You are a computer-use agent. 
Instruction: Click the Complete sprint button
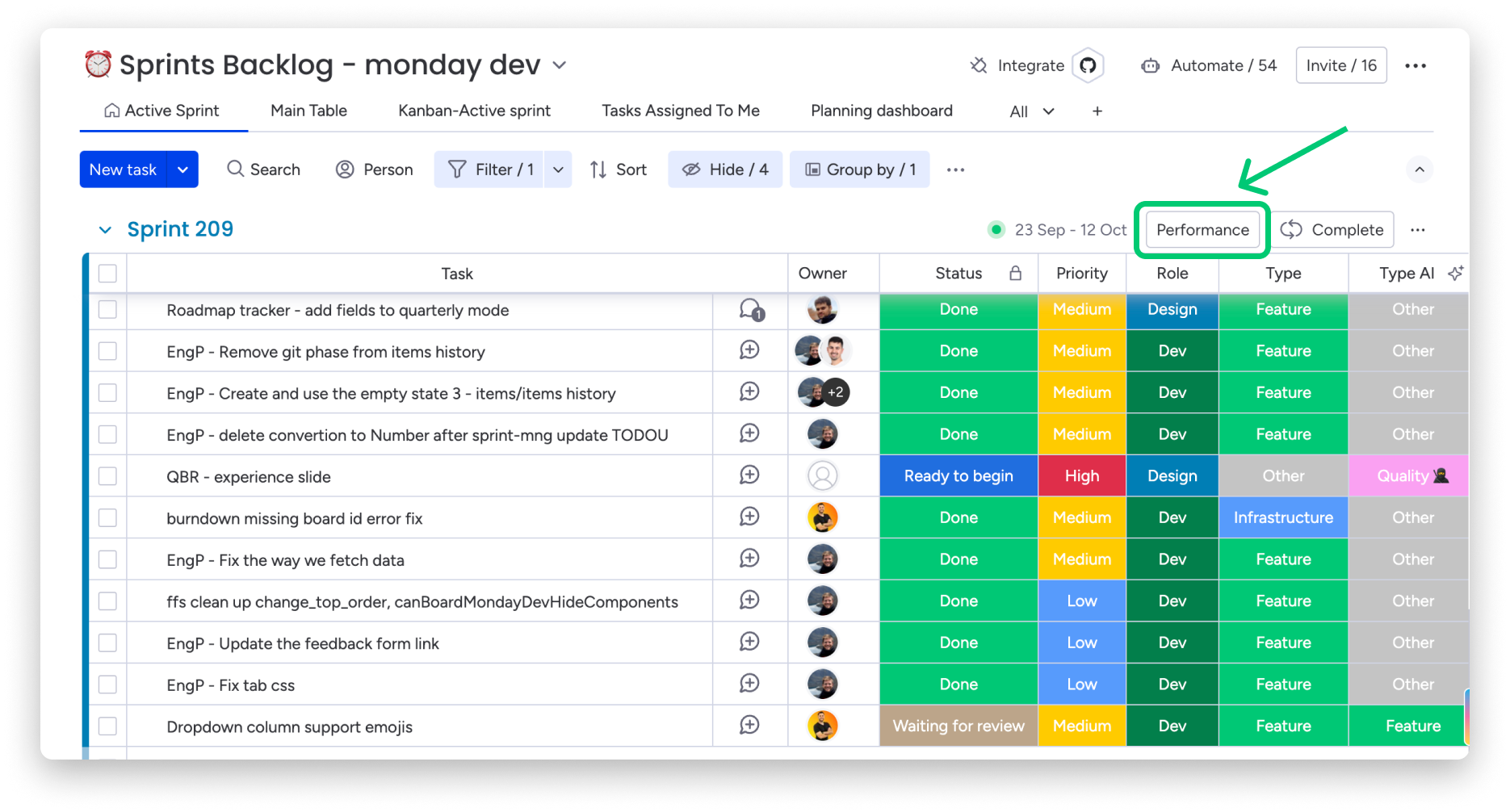(1332, 230)
